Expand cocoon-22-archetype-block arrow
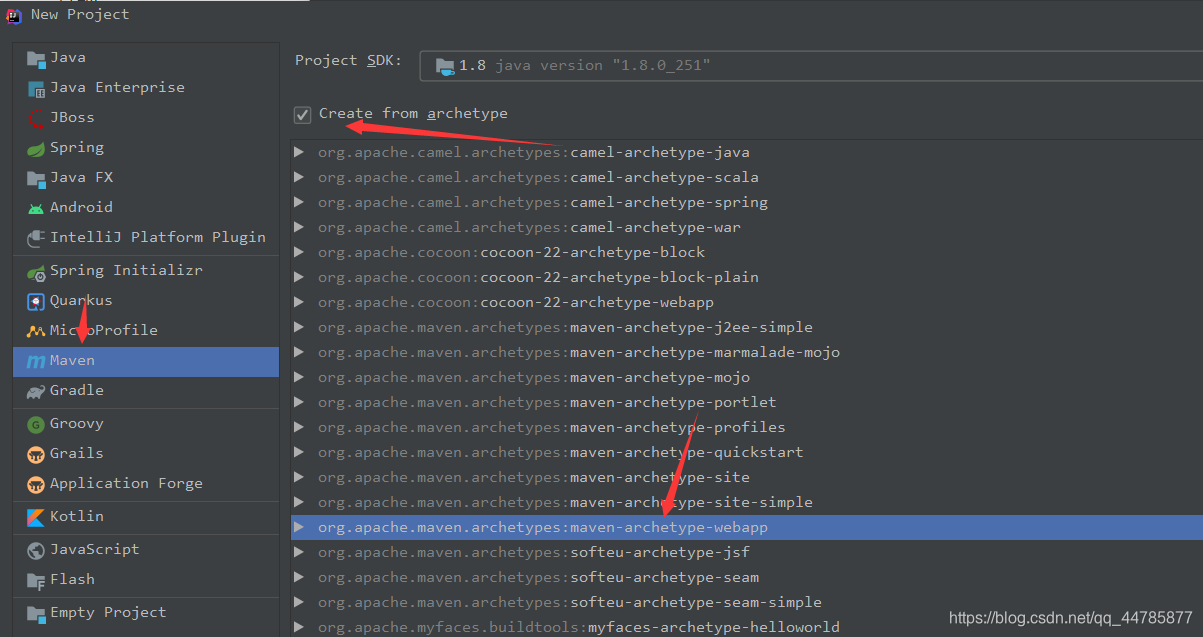This screenshot has width=1203, height=637. [x=299, y=253]
